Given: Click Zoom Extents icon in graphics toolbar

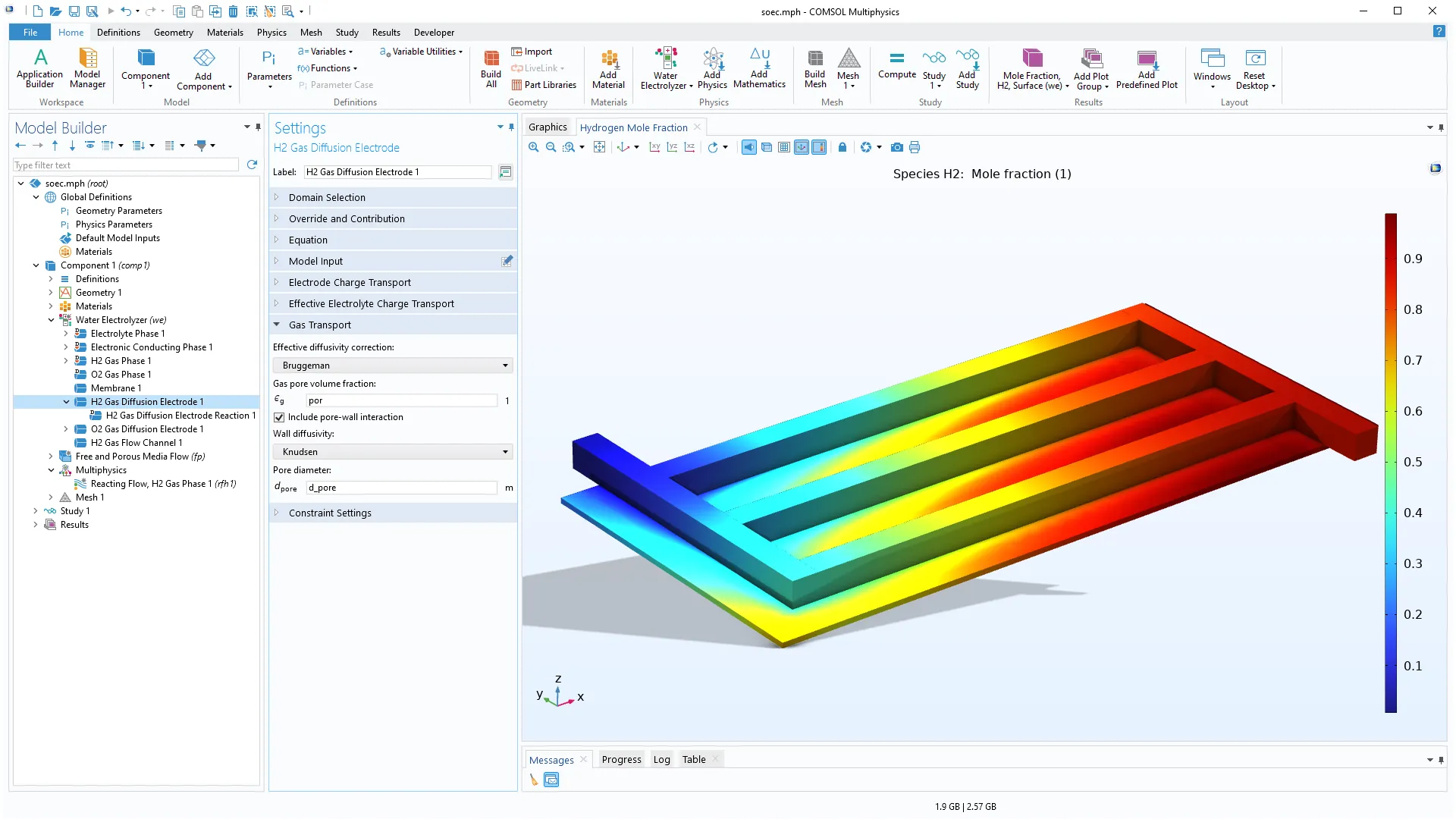Looking at the screenshot, I should [599, 147].
